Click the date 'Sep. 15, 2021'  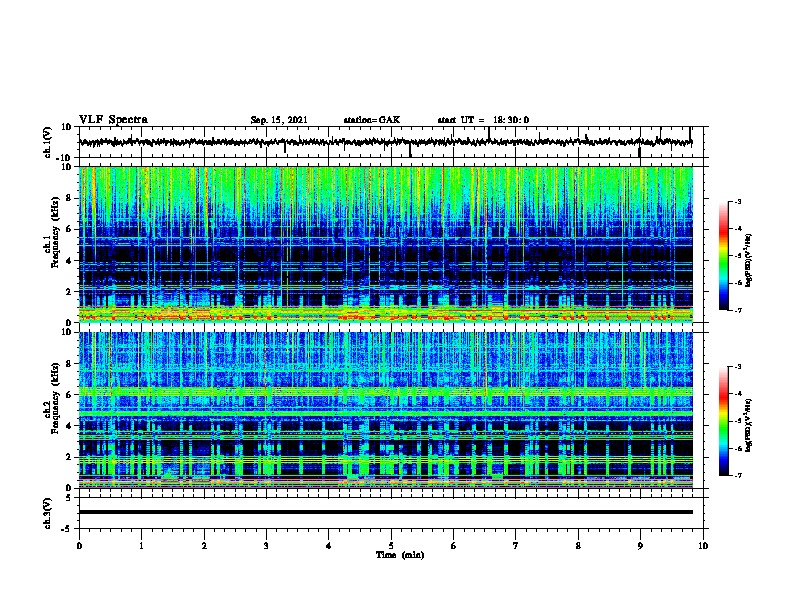click(x=279, y=120)
